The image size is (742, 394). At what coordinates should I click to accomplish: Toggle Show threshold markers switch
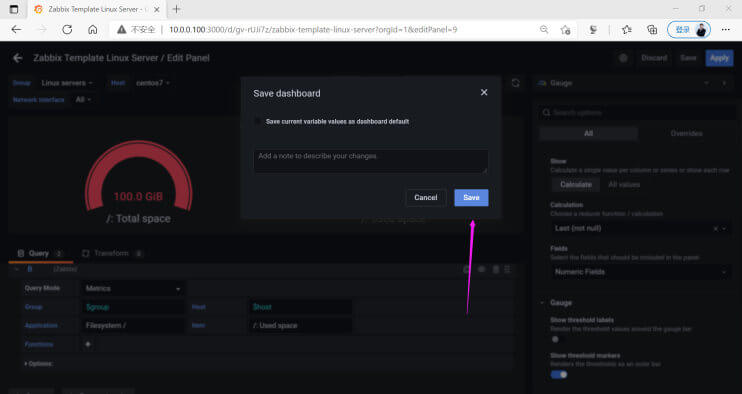pyautogui.click(x=558, y=375)
